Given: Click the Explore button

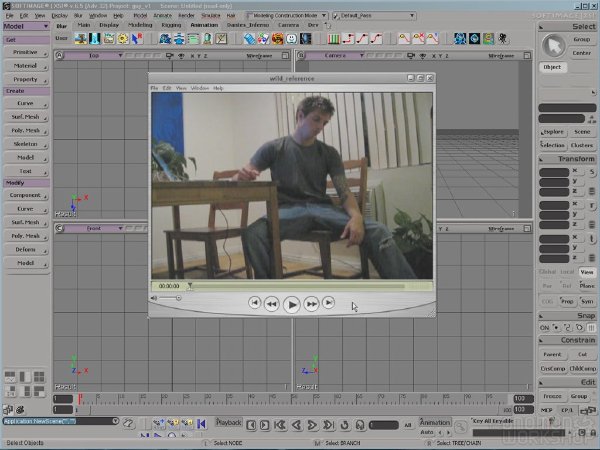Looking at the screenshot, I should [552, 132].
